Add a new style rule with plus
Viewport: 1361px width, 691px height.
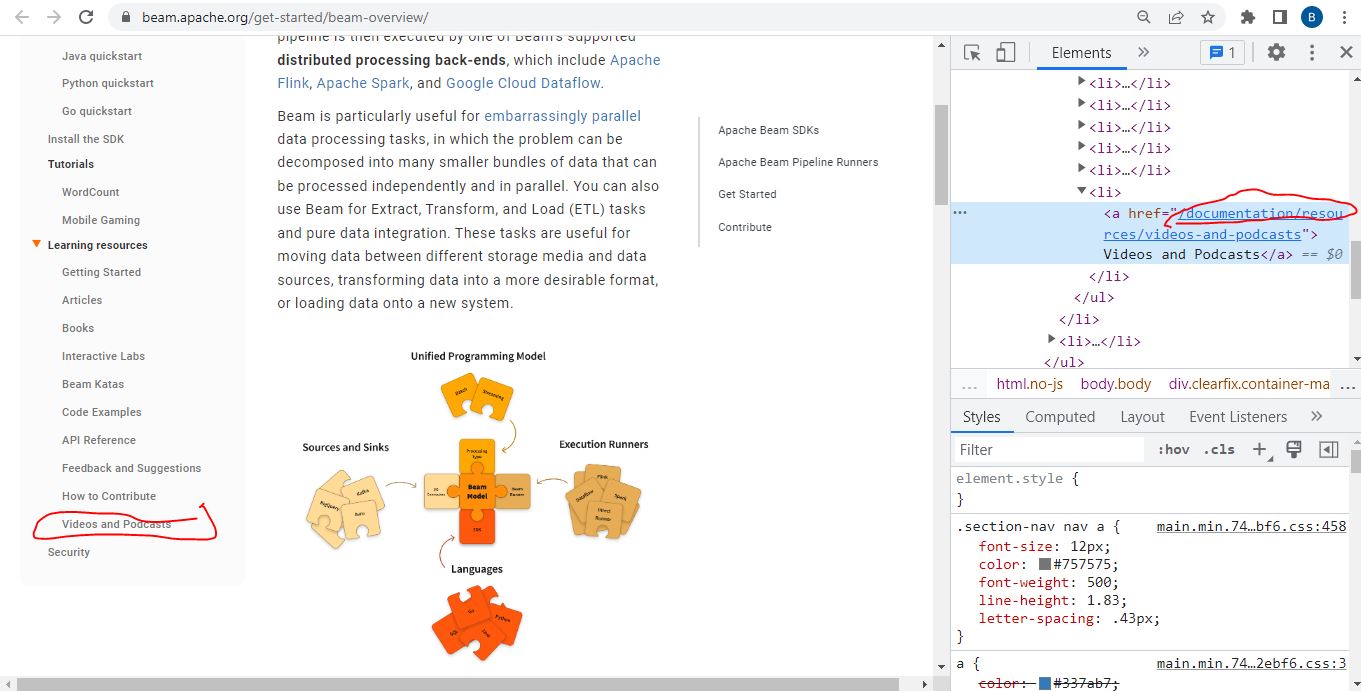click(1260, 450)
